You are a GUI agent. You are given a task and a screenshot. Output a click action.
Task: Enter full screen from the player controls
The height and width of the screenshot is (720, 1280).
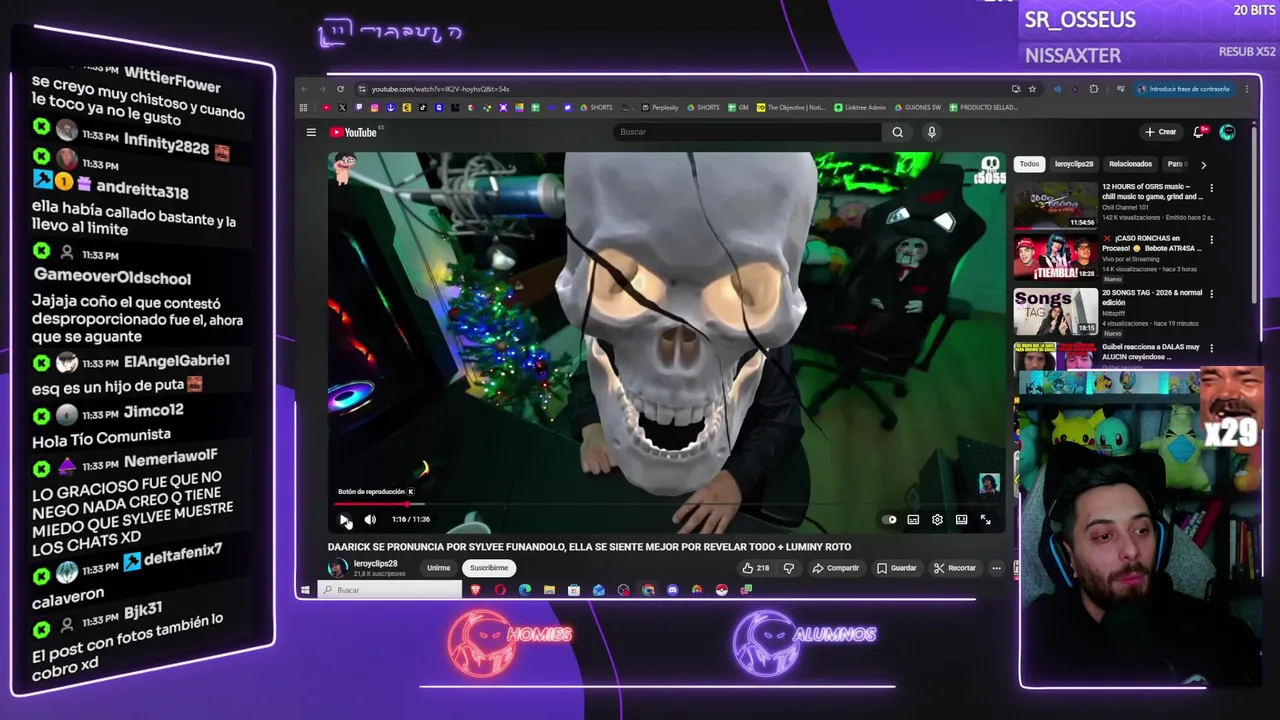point(985,520)
